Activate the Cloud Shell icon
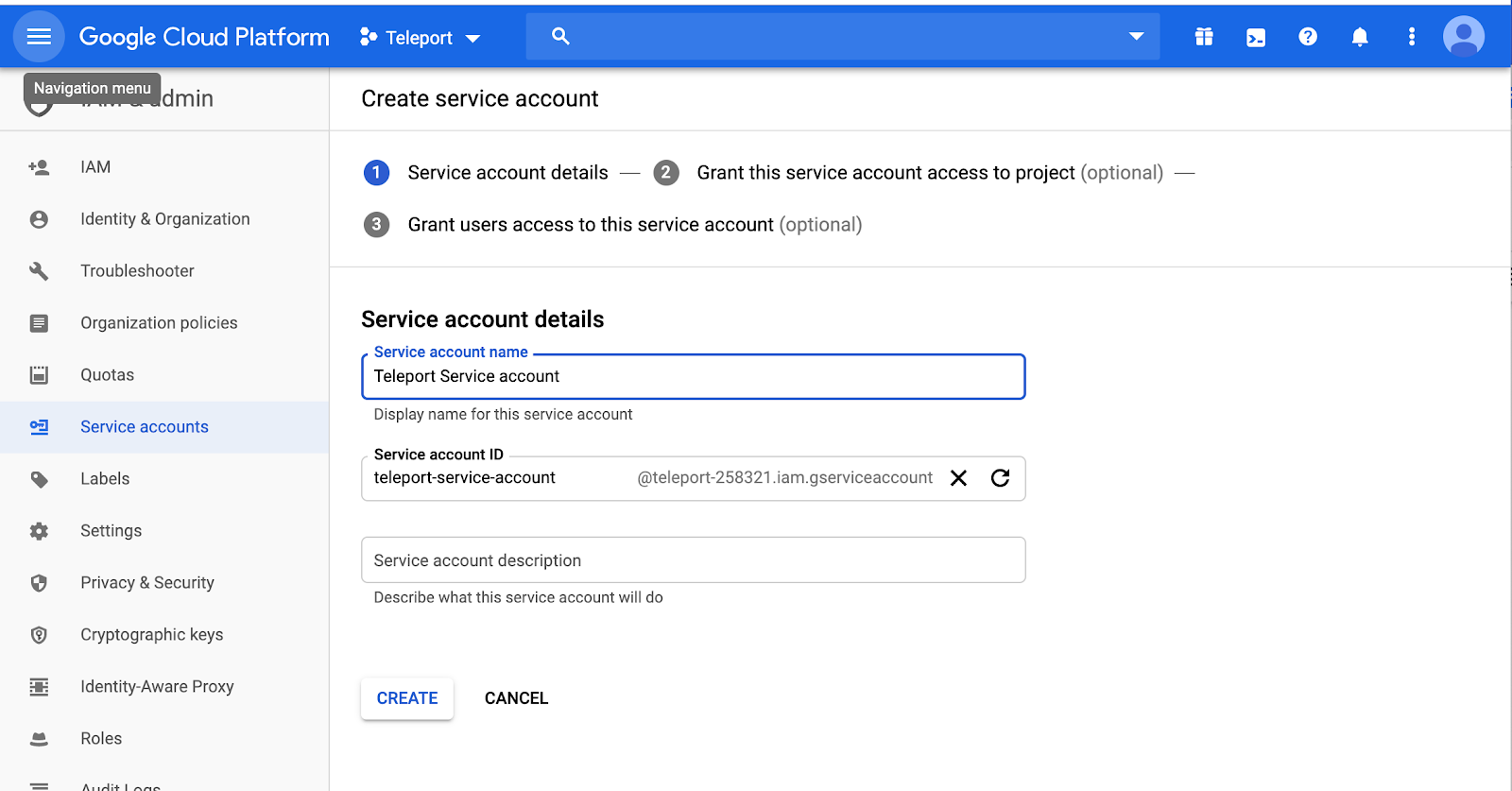Screen dimensions: 1512x791 tap(1256, 38)
